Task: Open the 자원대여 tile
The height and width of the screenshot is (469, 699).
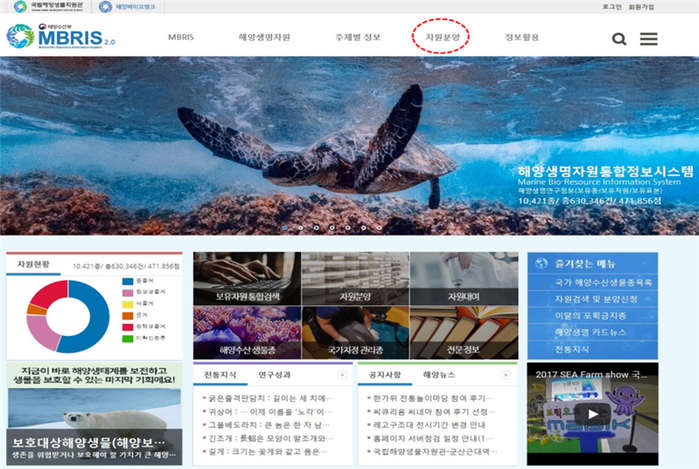Action: tap(463, 279)
